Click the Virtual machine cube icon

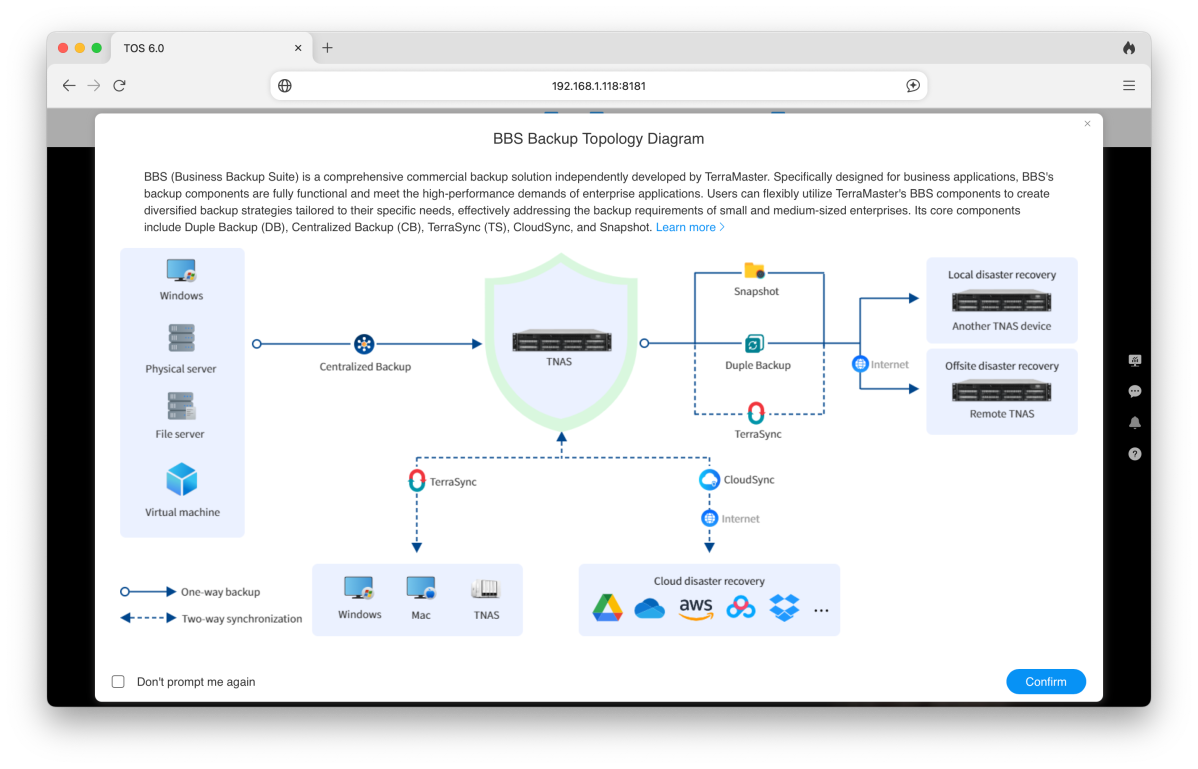coord(182,480)
